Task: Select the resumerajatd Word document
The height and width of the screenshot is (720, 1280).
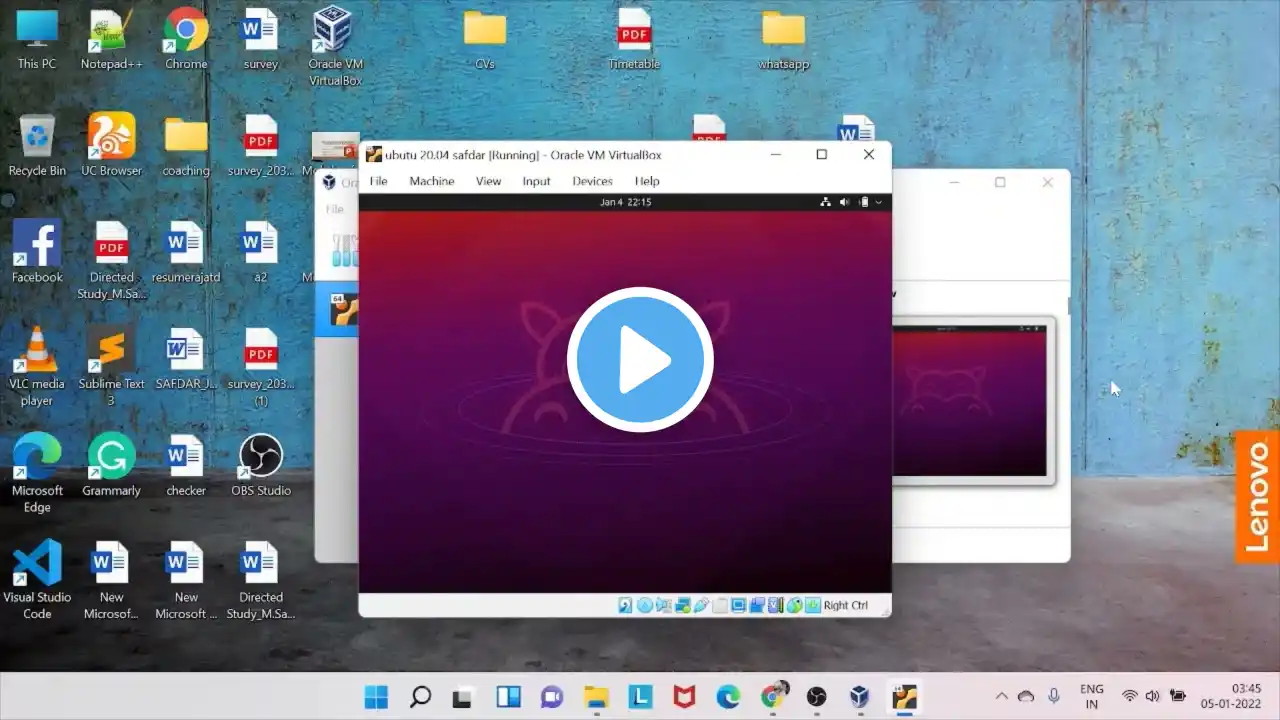Action: [x=186, y=252]
